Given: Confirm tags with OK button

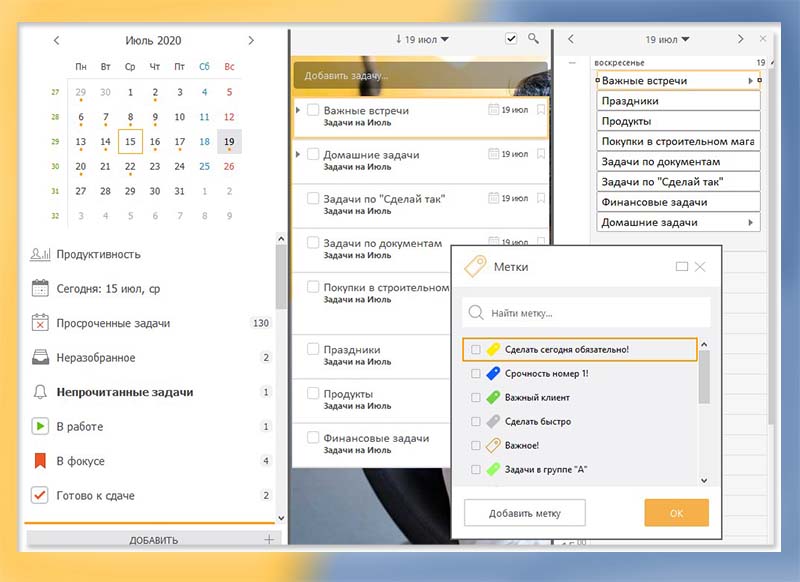Looking at the screenshot, I should [677, 513].
